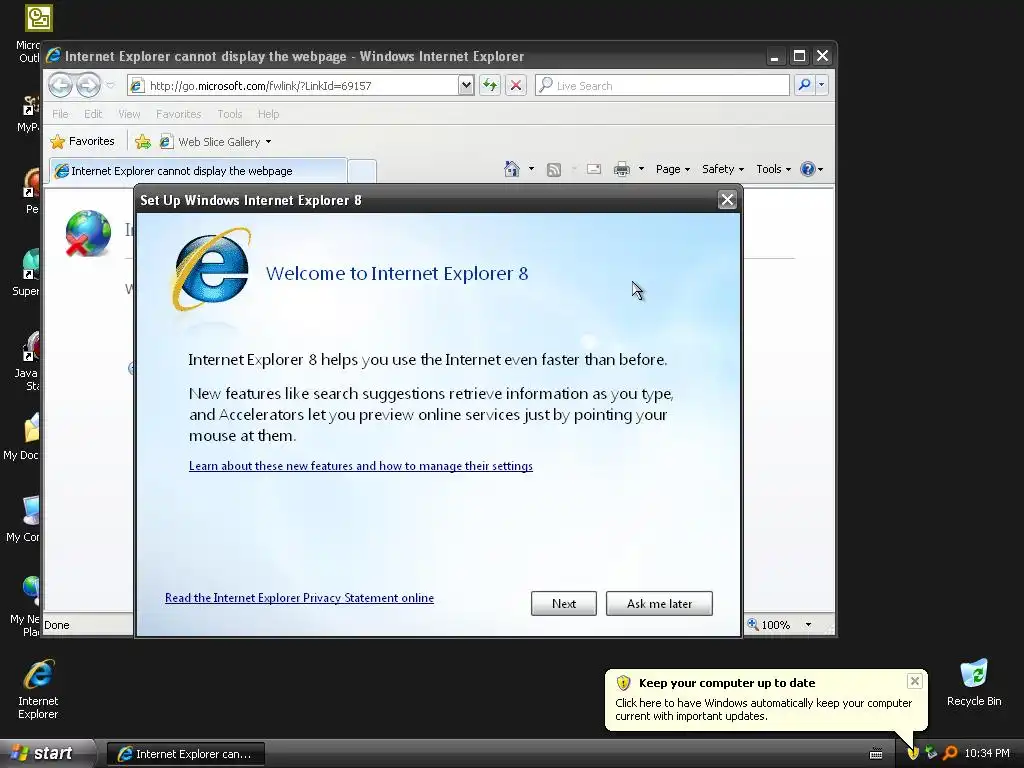Open the Tools command bar menu
The width and height of the screenshot is (1024, 768).
click(x=773, y=169)
